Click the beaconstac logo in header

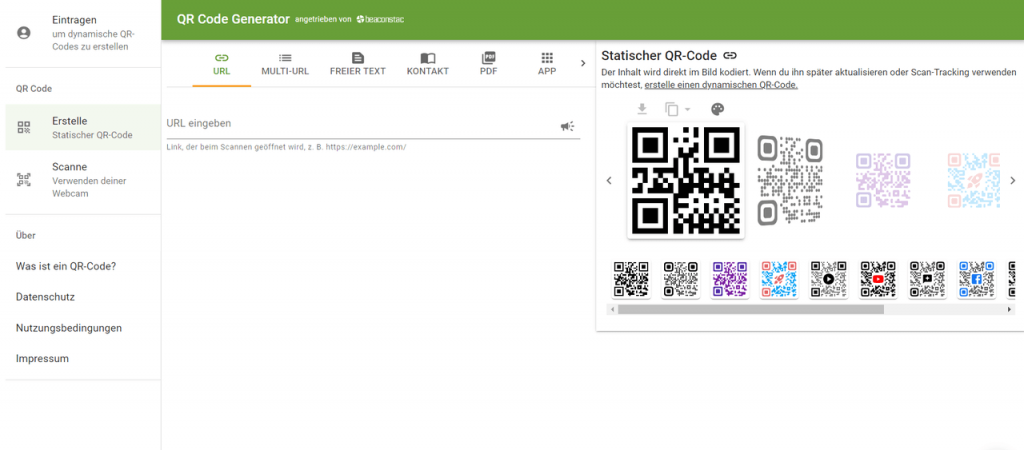pyautogui.click(x=380, y=20)
